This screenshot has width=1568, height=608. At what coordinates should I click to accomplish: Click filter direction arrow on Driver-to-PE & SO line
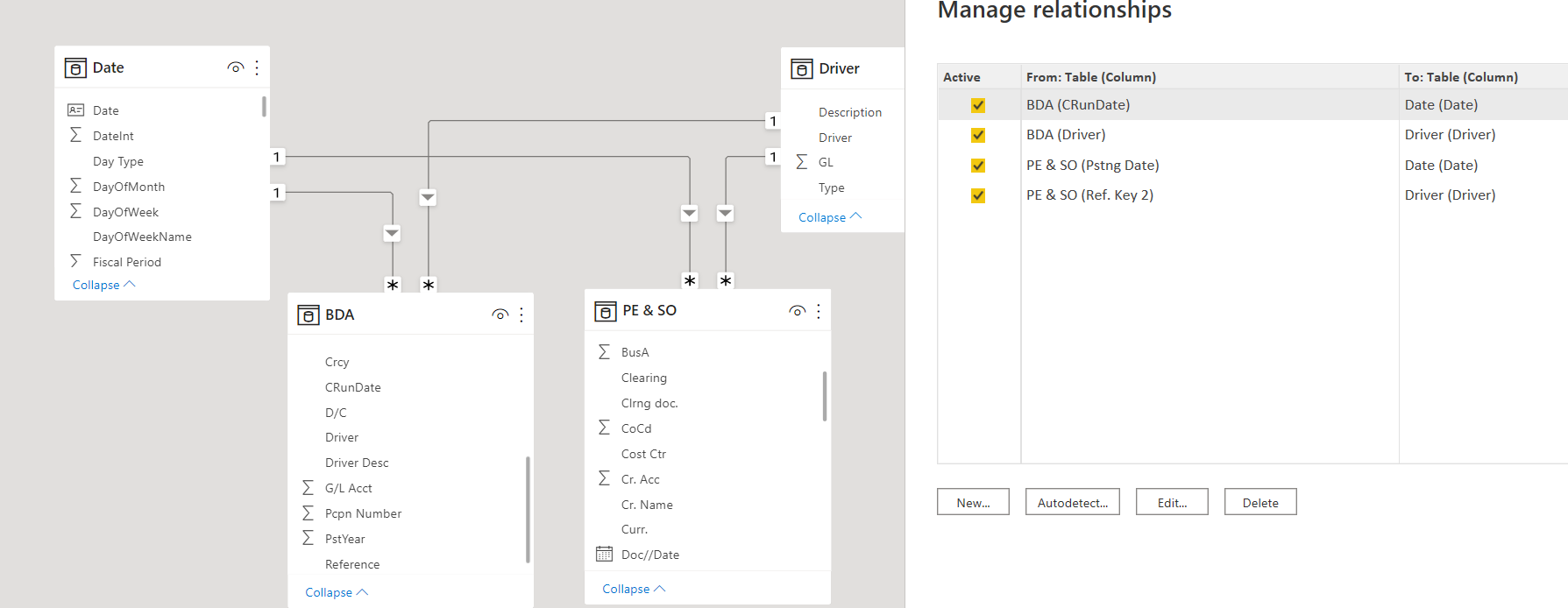[x=725, y=213]
